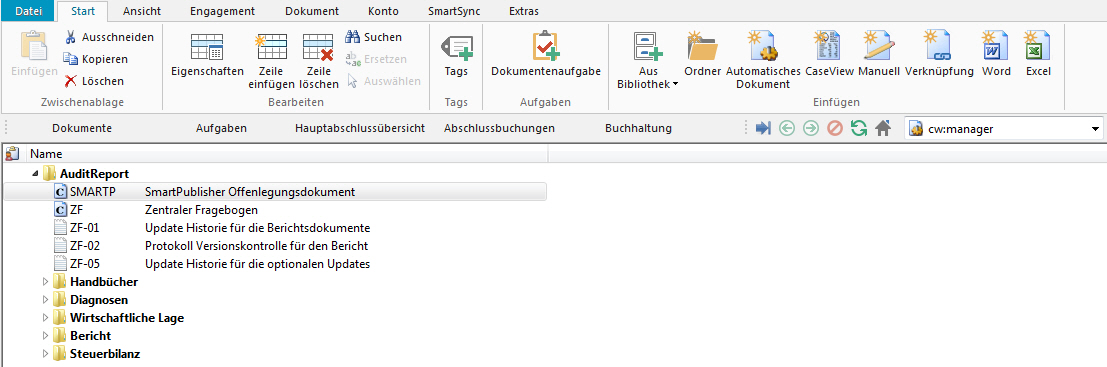Click the home icon

pos(882,128)
